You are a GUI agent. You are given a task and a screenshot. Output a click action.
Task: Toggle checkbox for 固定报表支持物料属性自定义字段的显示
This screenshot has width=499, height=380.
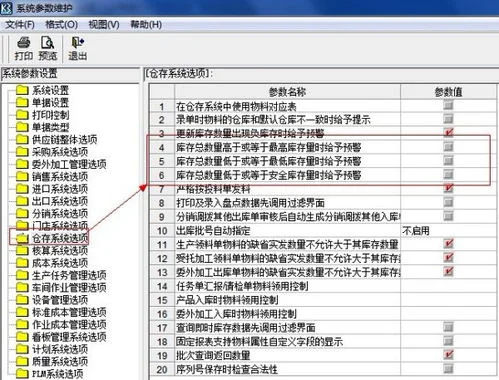pos(448,341)
